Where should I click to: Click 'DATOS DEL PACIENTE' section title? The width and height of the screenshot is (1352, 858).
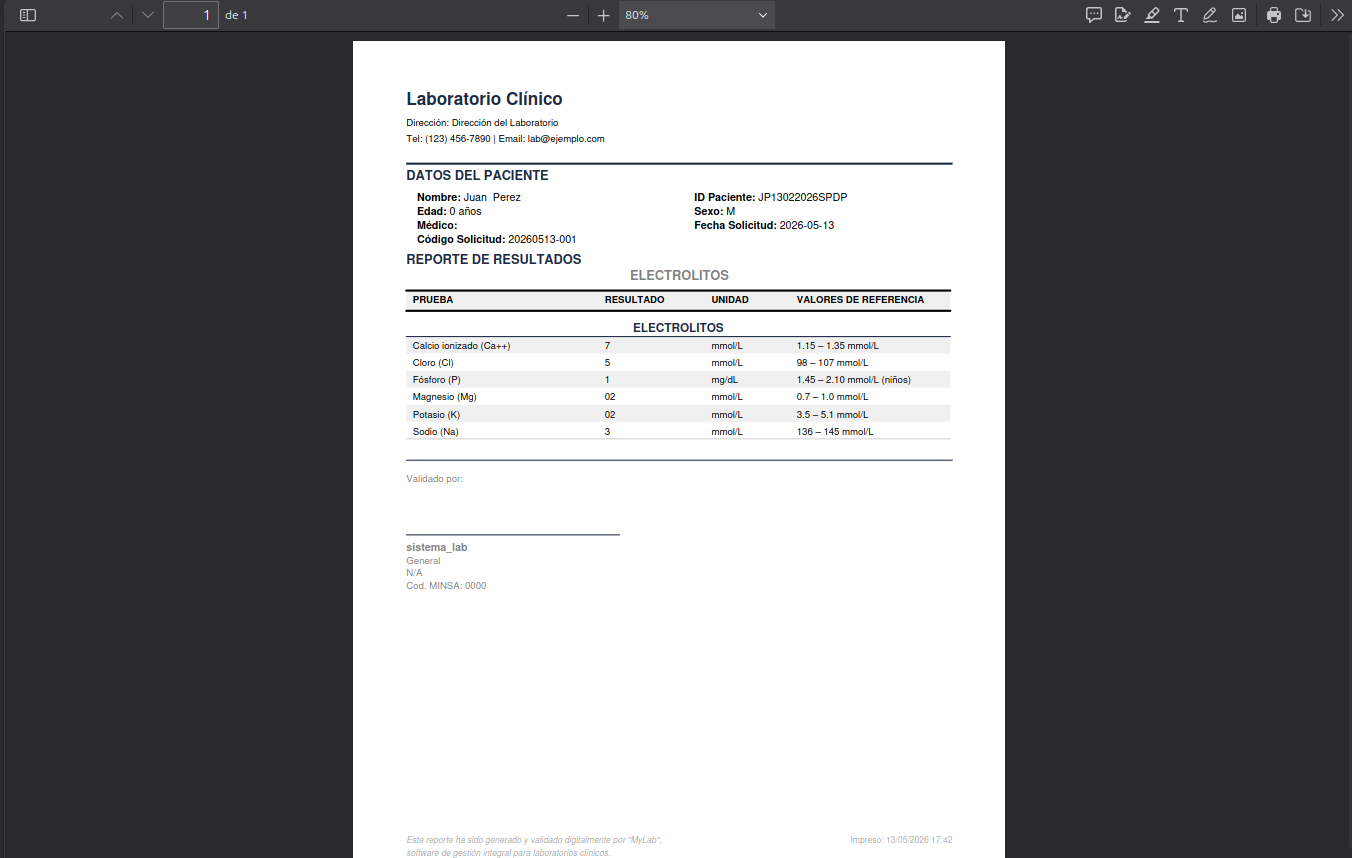pos(477,176)
